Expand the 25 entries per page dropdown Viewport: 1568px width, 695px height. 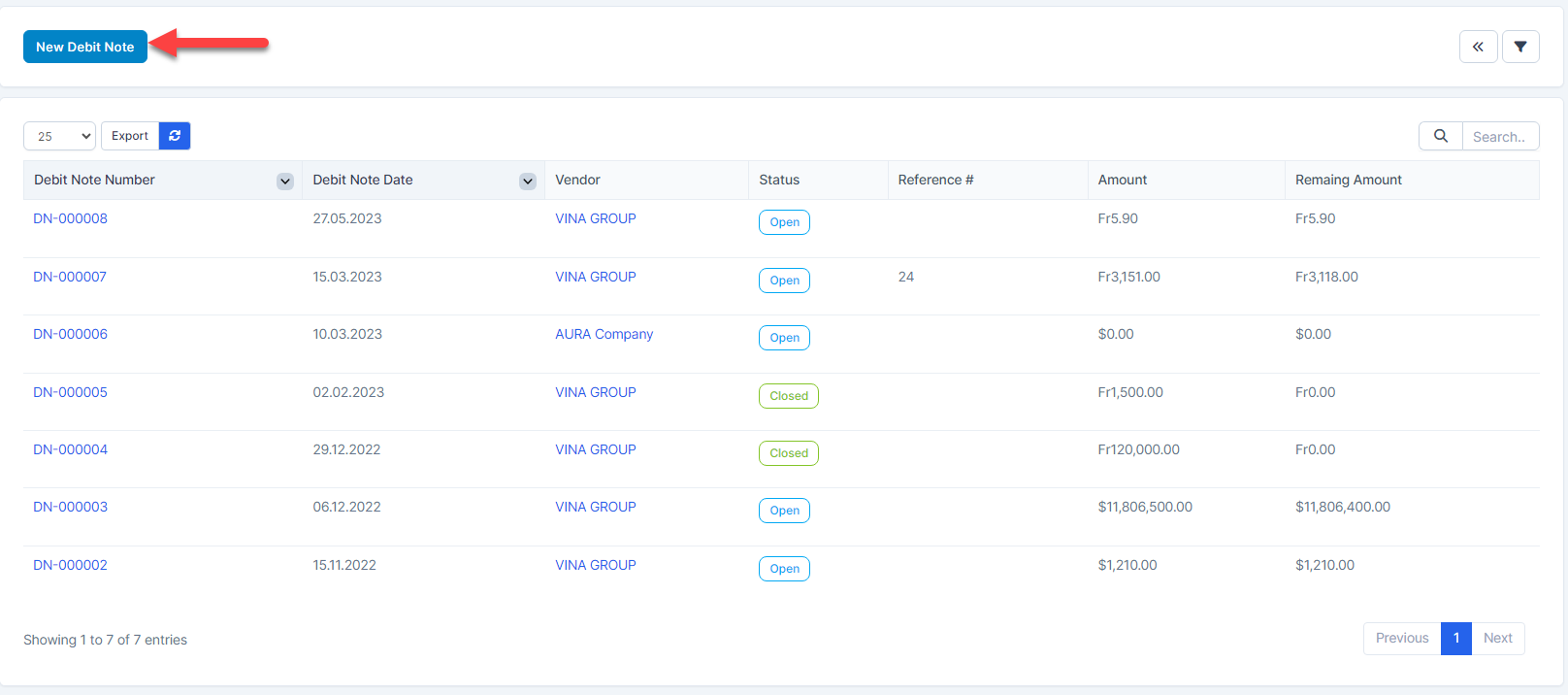point(59,136)
